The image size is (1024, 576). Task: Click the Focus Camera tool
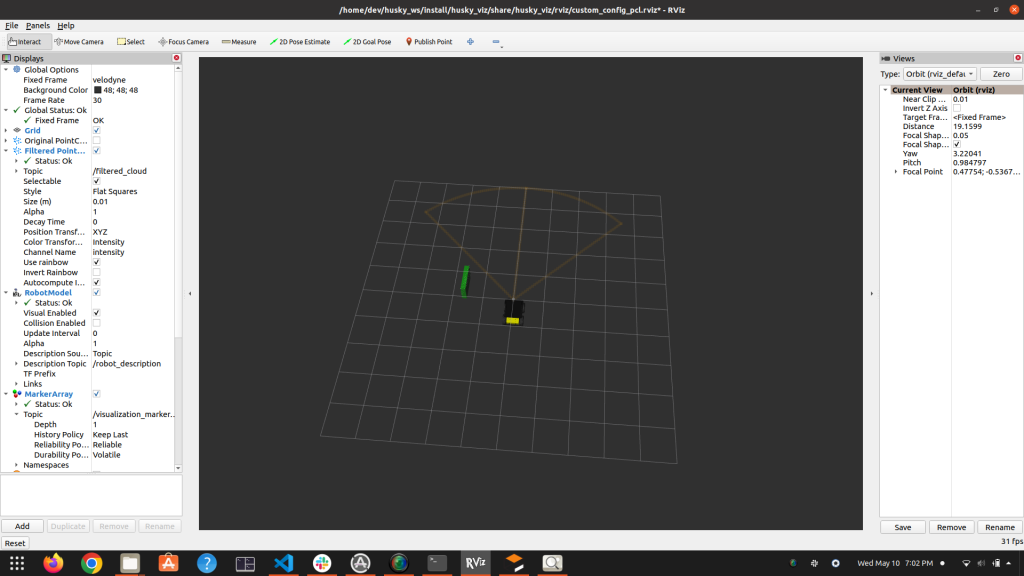point(183,42)
